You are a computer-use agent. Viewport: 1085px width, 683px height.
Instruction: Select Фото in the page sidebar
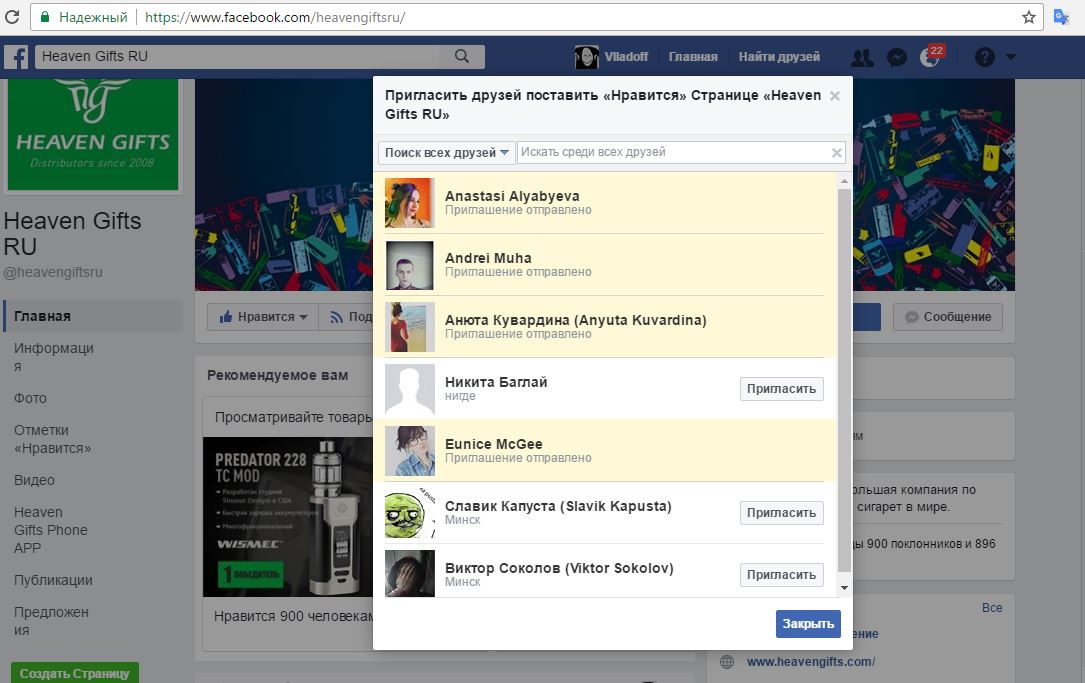[30, 399]
